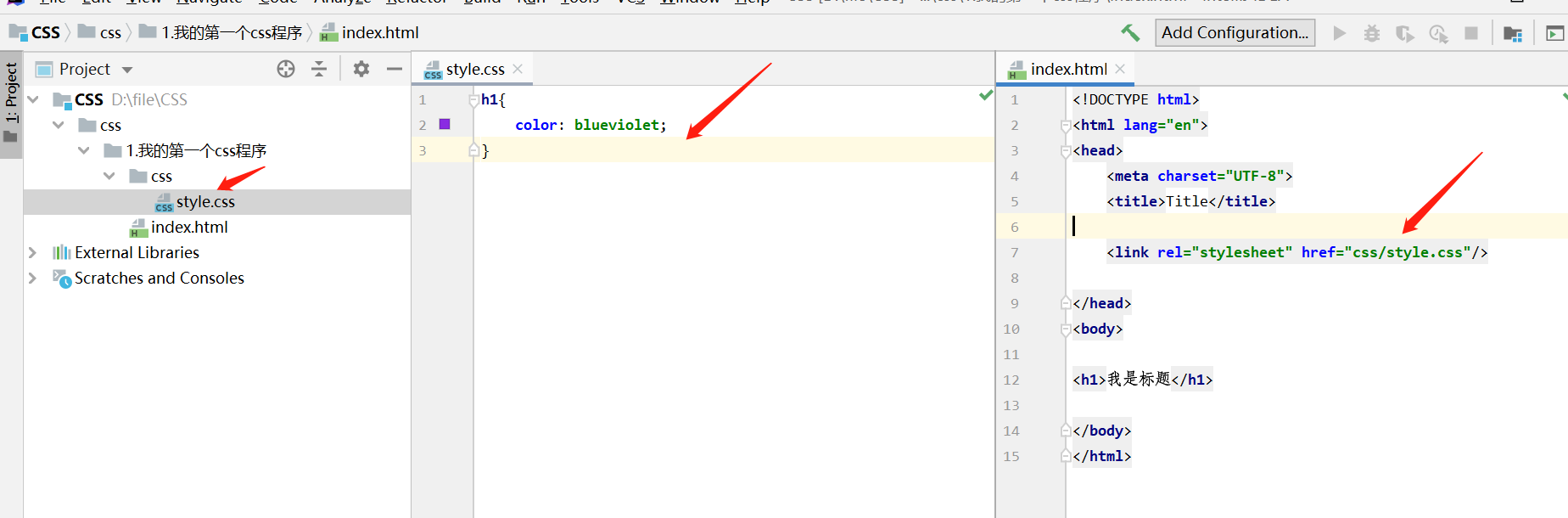Click the closing brace fold marker in style.css
This screenshot has width=1568, height=518.
(x=474, y=149)
